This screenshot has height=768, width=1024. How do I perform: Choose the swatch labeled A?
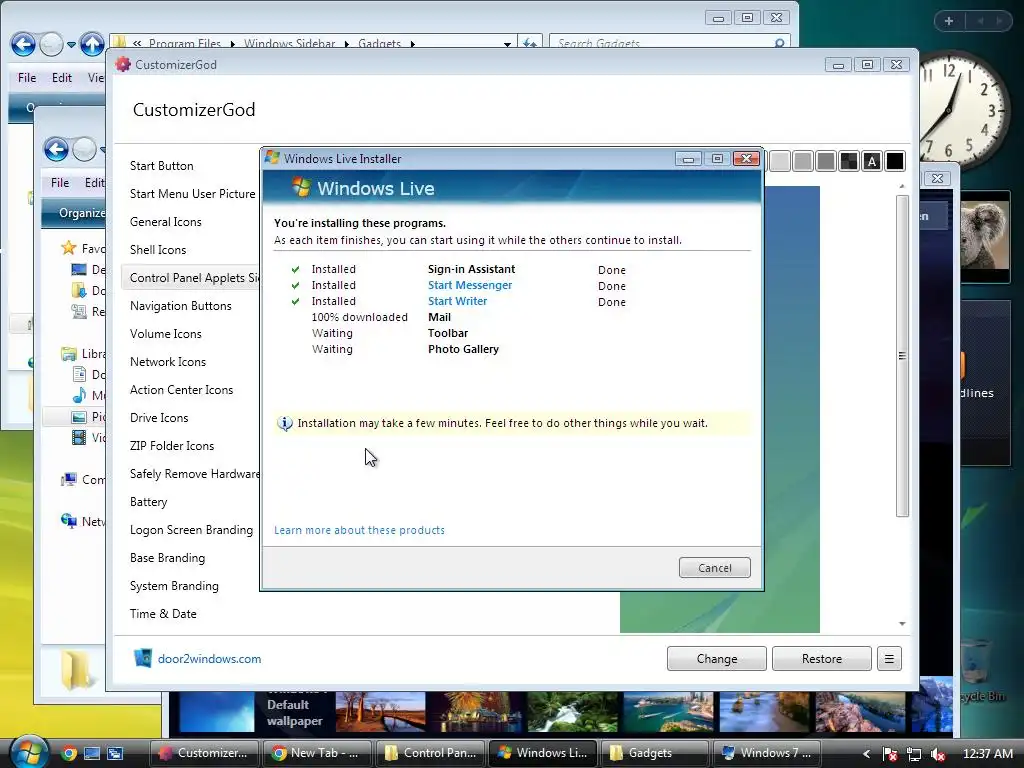872,161
